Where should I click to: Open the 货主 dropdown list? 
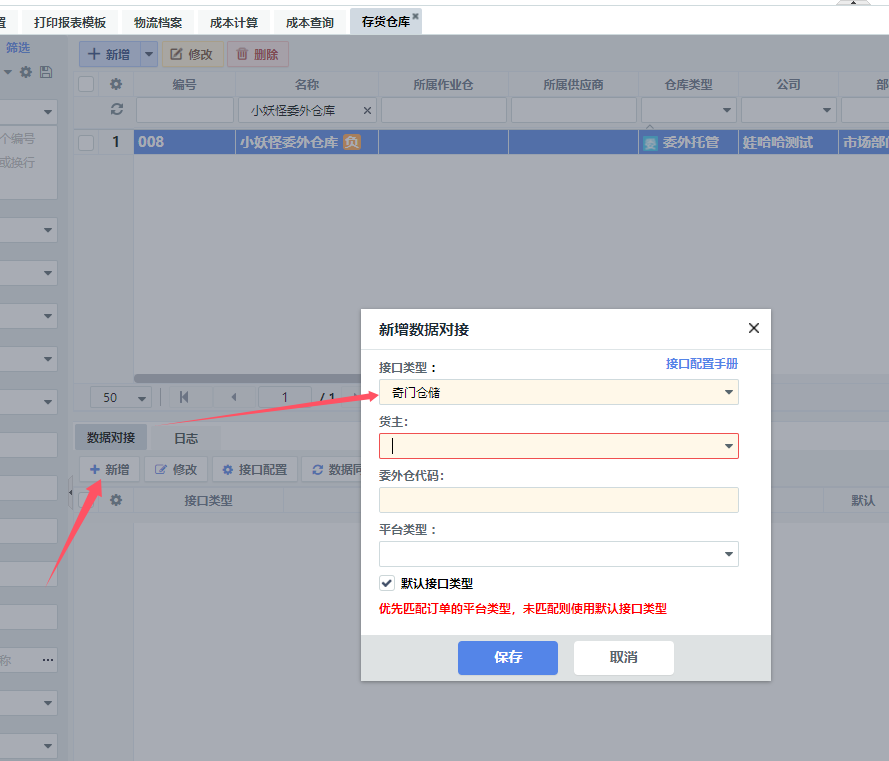point(729,446)
